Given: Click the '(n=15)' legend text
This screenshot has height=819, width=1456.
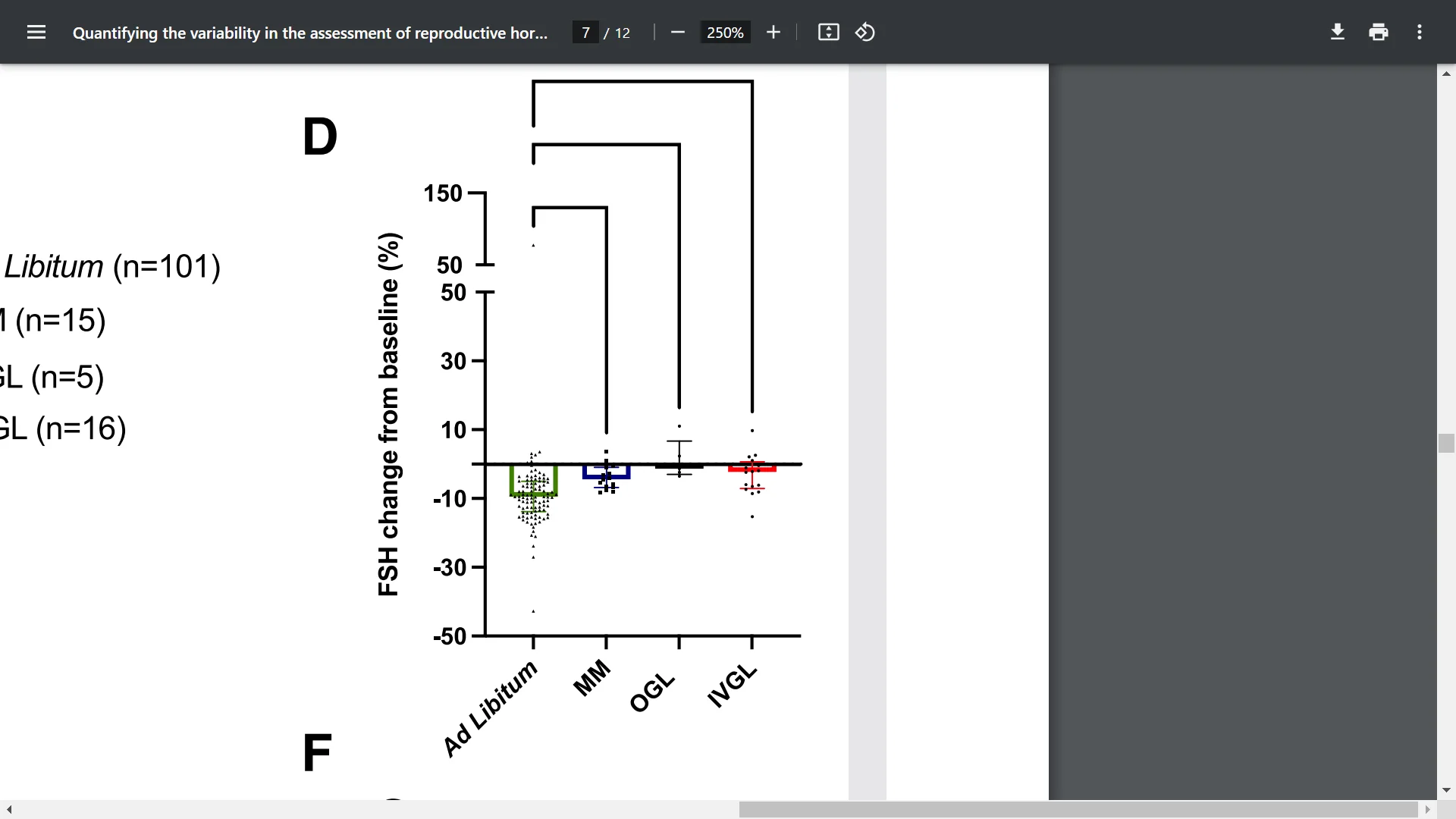Looking at the screenshot, I should coord(60,320).
